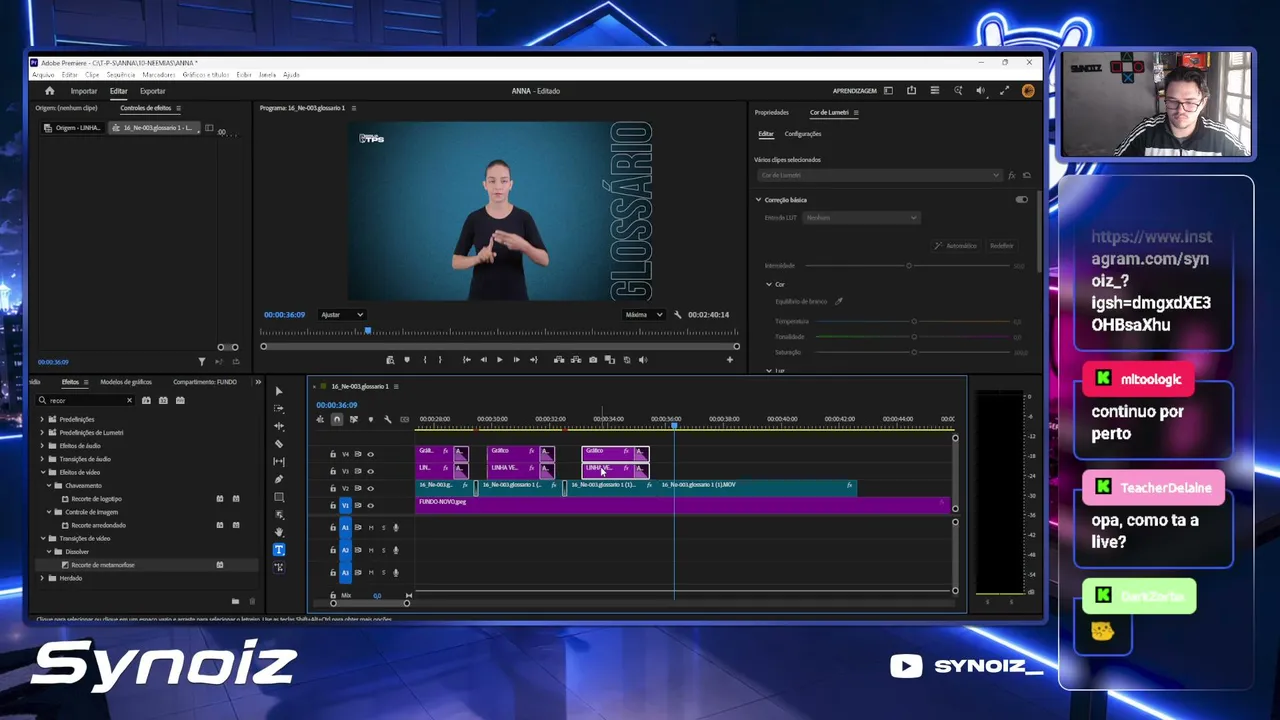Click the Redefinir button

coord(1001,246)
